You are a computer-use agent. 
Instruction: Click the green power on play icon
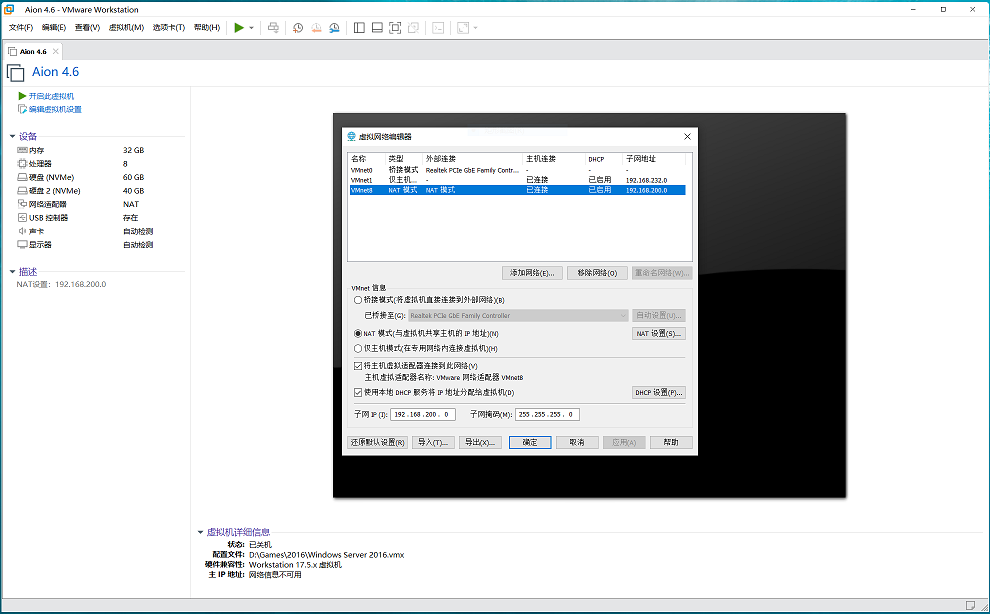coord(239,28)
